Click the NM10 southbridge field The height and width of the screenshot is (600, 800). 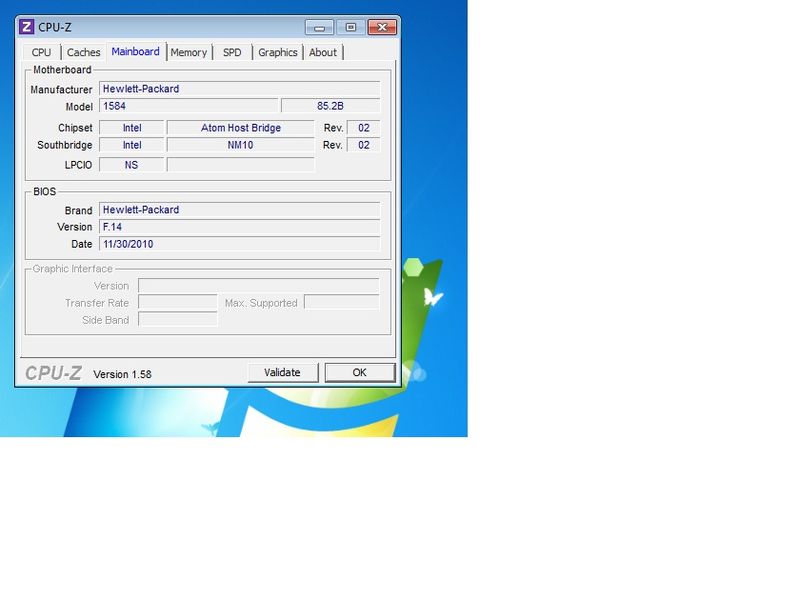click(x=240, y=145)
